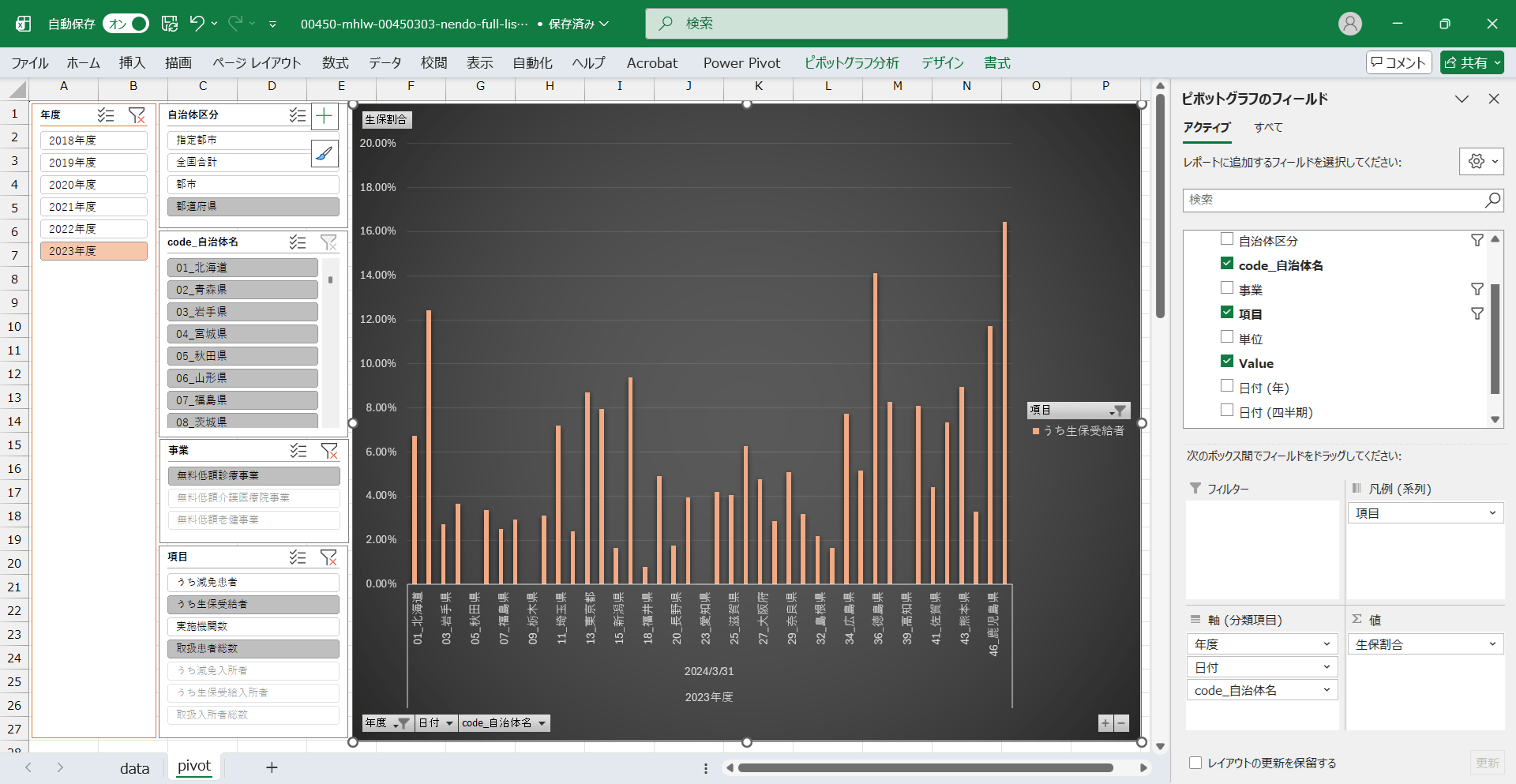Viewport: 1516px width, 784px height.
Task: Uncheck the Value field checkbox
Action: point(1227,362)
